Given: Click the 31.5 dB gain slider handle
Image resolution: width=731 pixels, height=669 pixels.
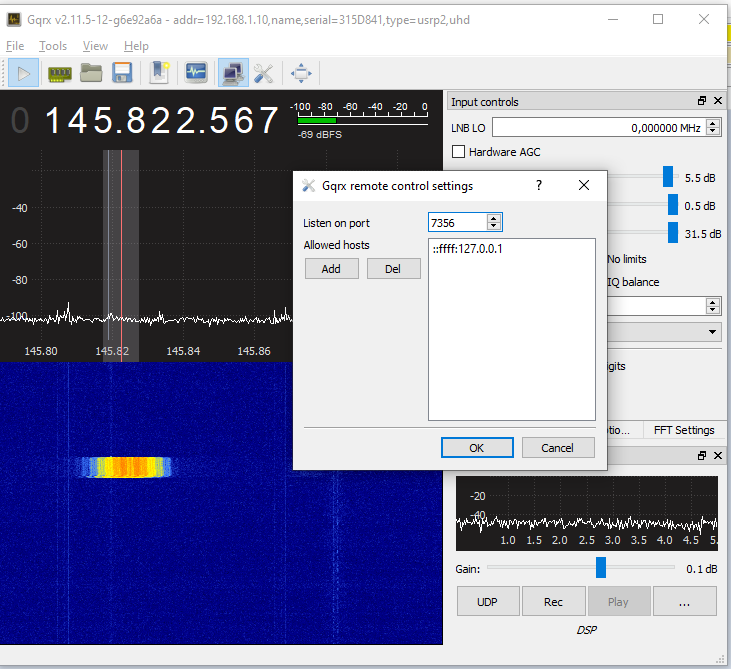Looking at the screenshot, I should (x=673, y=233).
